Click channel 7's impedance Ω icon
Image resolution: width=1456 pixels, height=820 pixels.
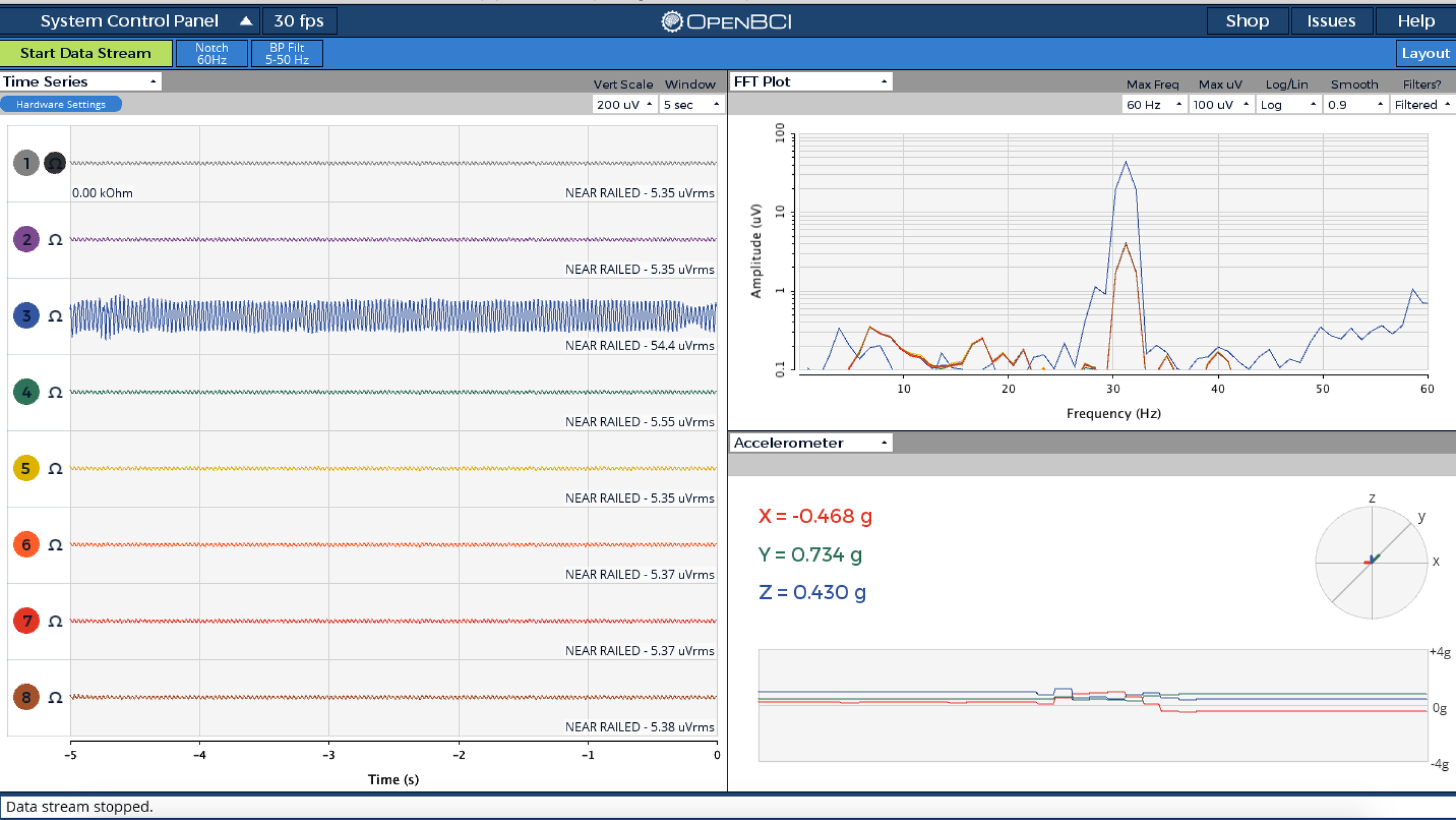(55, 620)
